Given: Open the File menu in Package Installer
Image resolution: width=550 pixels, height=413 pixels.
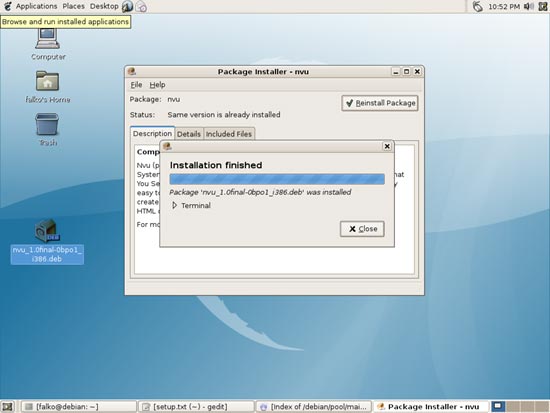Looking at the screenshot, I should [136, 85].
